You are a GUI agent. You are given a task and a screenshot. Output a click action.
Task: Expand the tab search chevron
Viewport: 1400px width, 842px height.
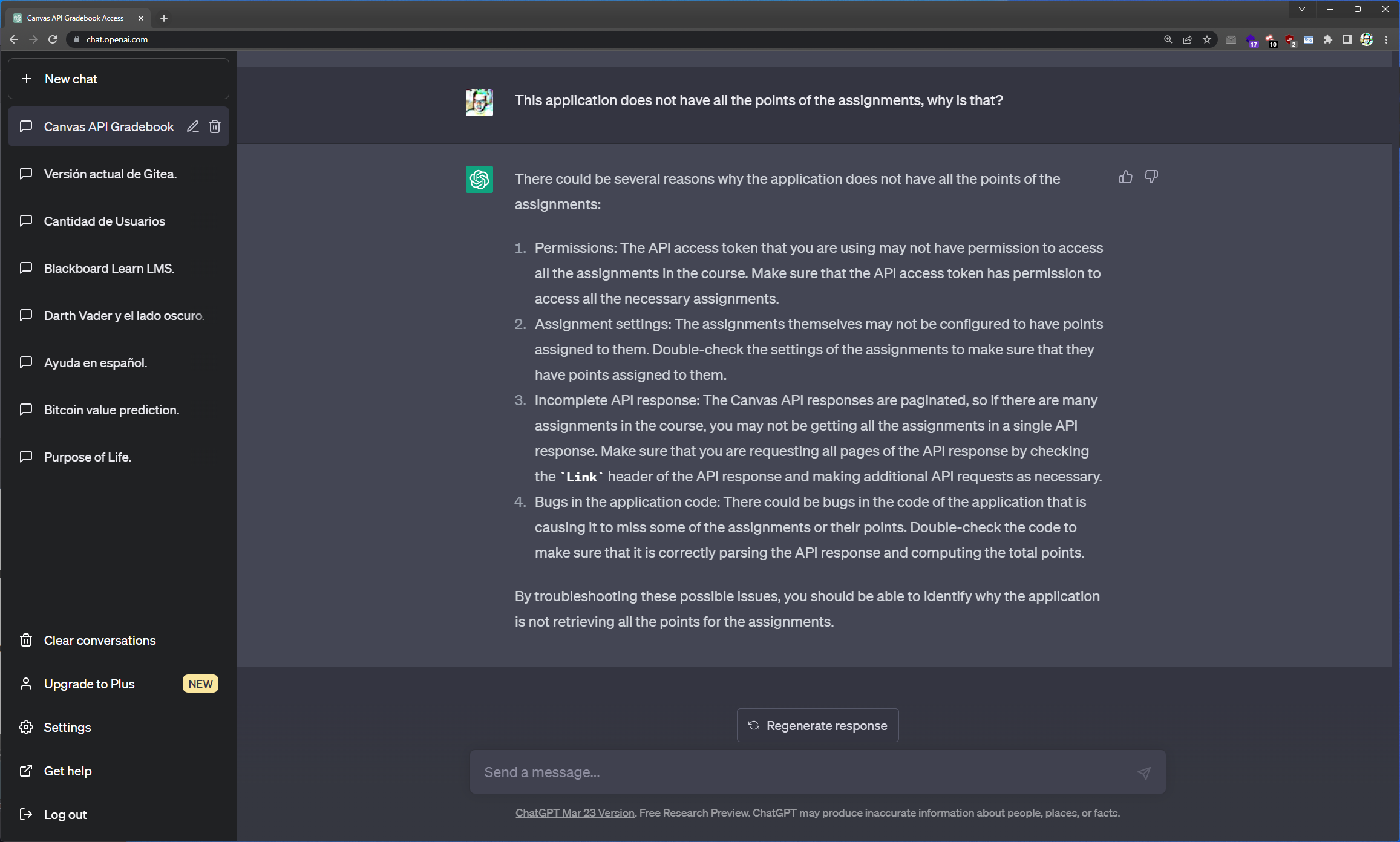click(1301, 9)
